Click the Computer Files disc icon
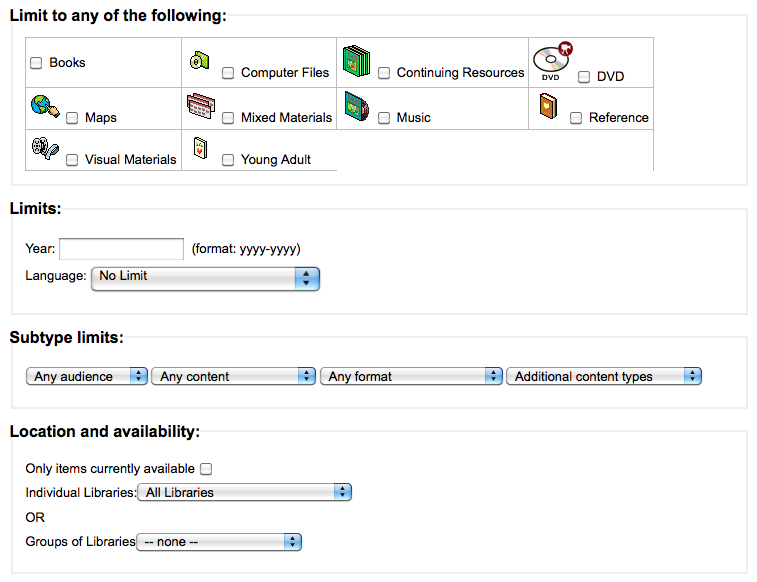The height and width of the screenshot is (582, 757). 199,60
